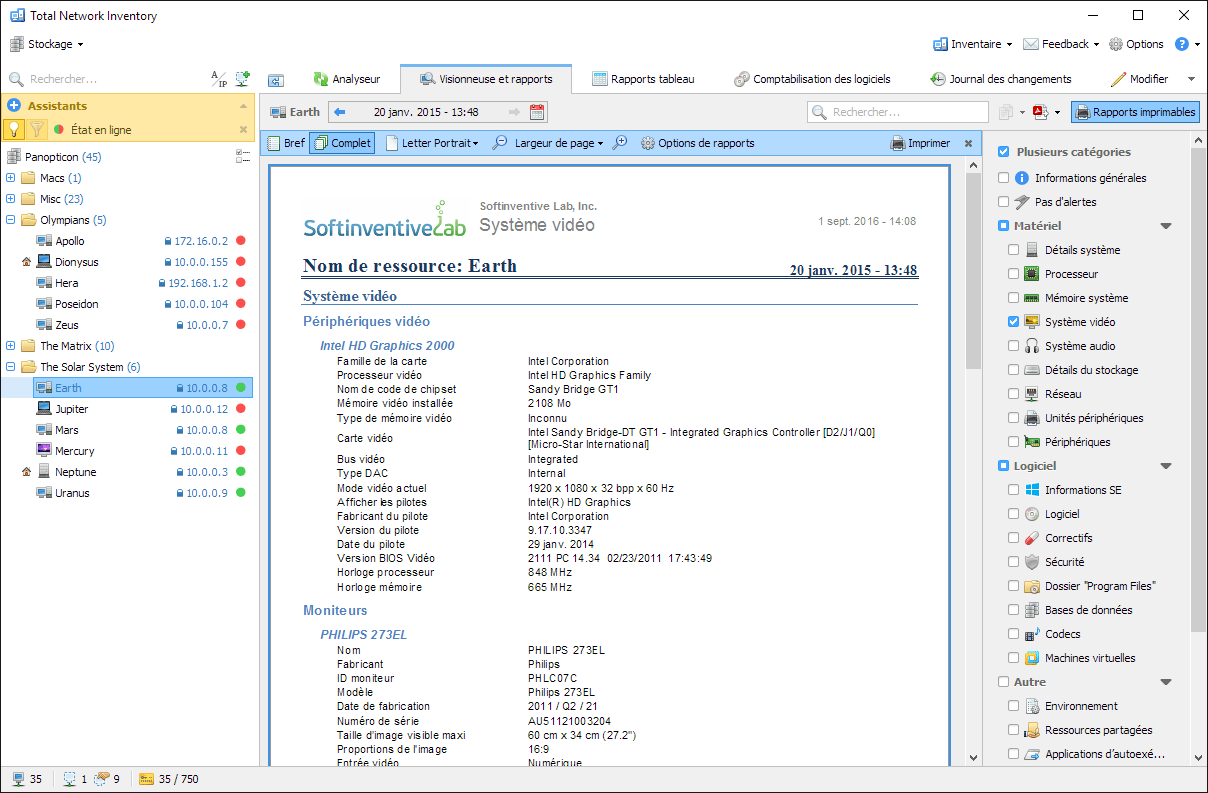Click the Imprimer button
1208x793 pixels.
920,143
